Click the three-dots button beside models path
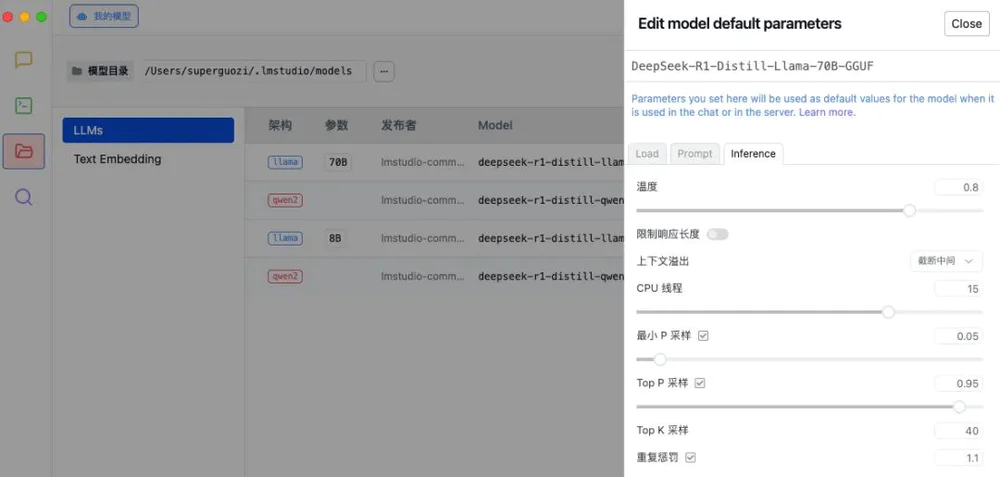 (x=384, y=71)
